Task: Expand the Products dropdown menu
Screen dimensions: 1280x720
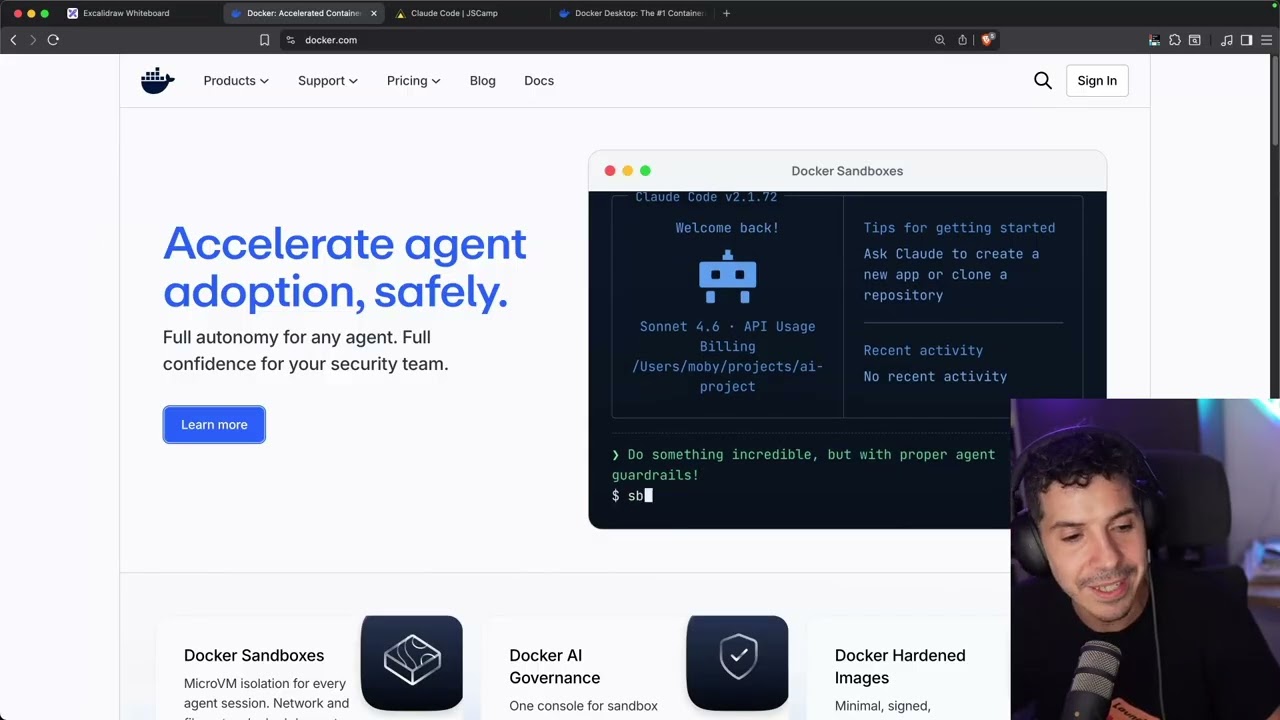Action: point(236,81)
